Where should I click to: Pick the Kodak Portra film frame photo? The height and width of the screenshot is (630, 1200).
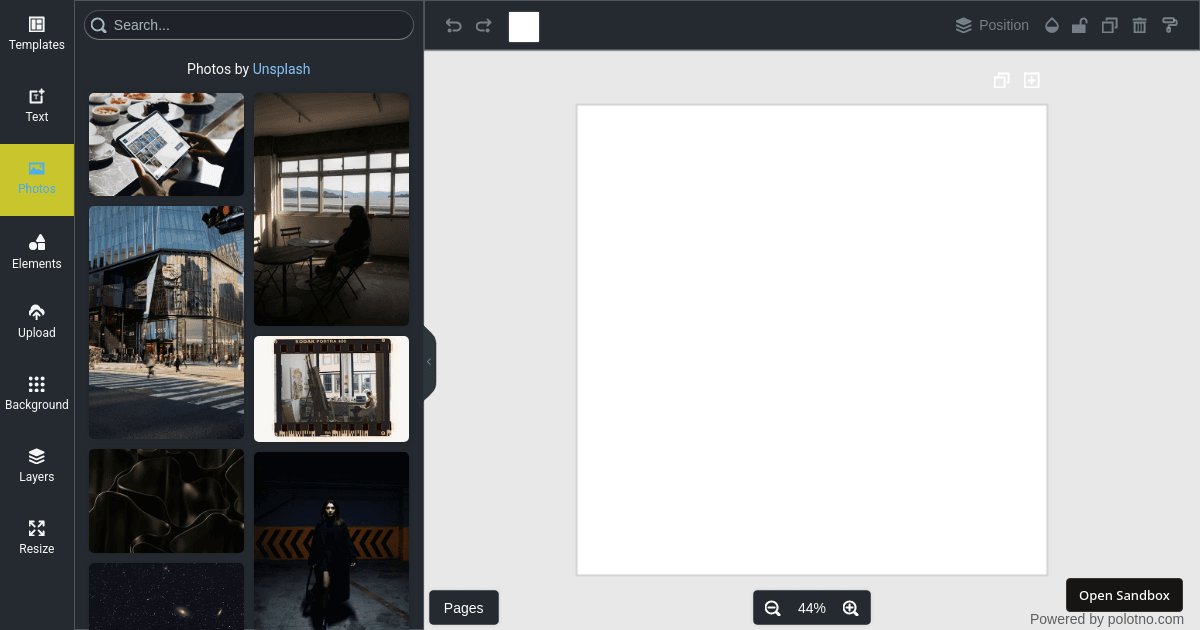click(x=331, y=389)
